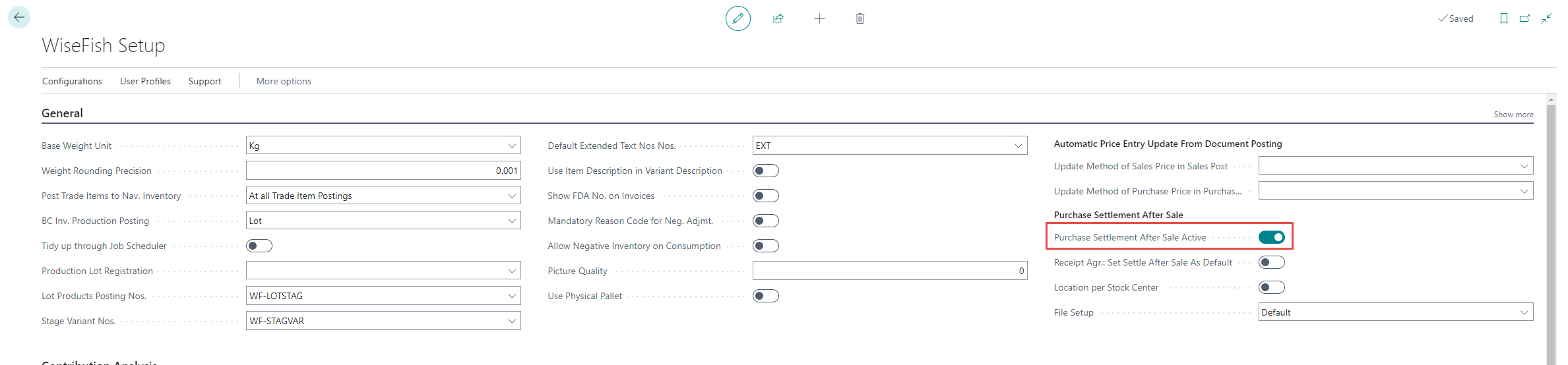
Task: Click the Weight Rounding Precision field
Action: click(x=383, y=171)
